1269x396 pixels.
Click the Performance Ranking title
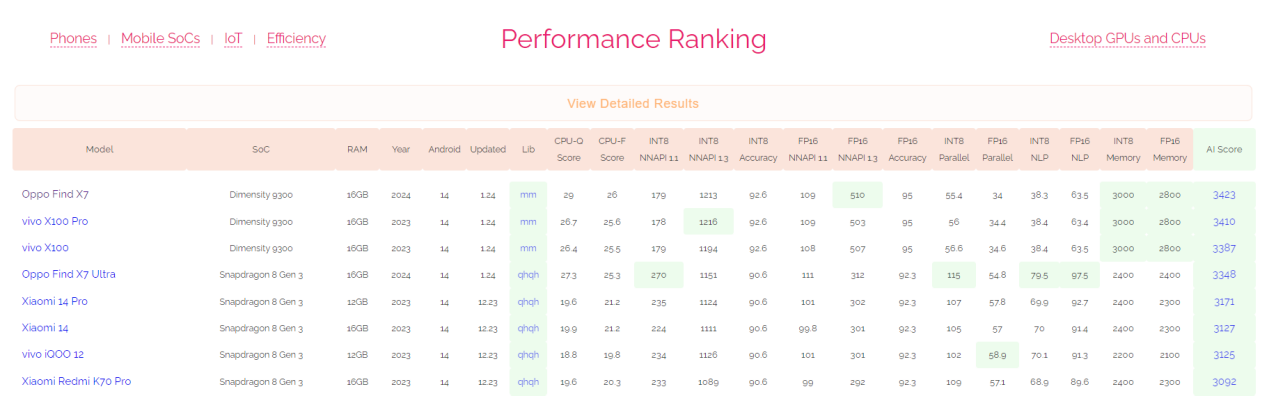click(x=634, y=39)
